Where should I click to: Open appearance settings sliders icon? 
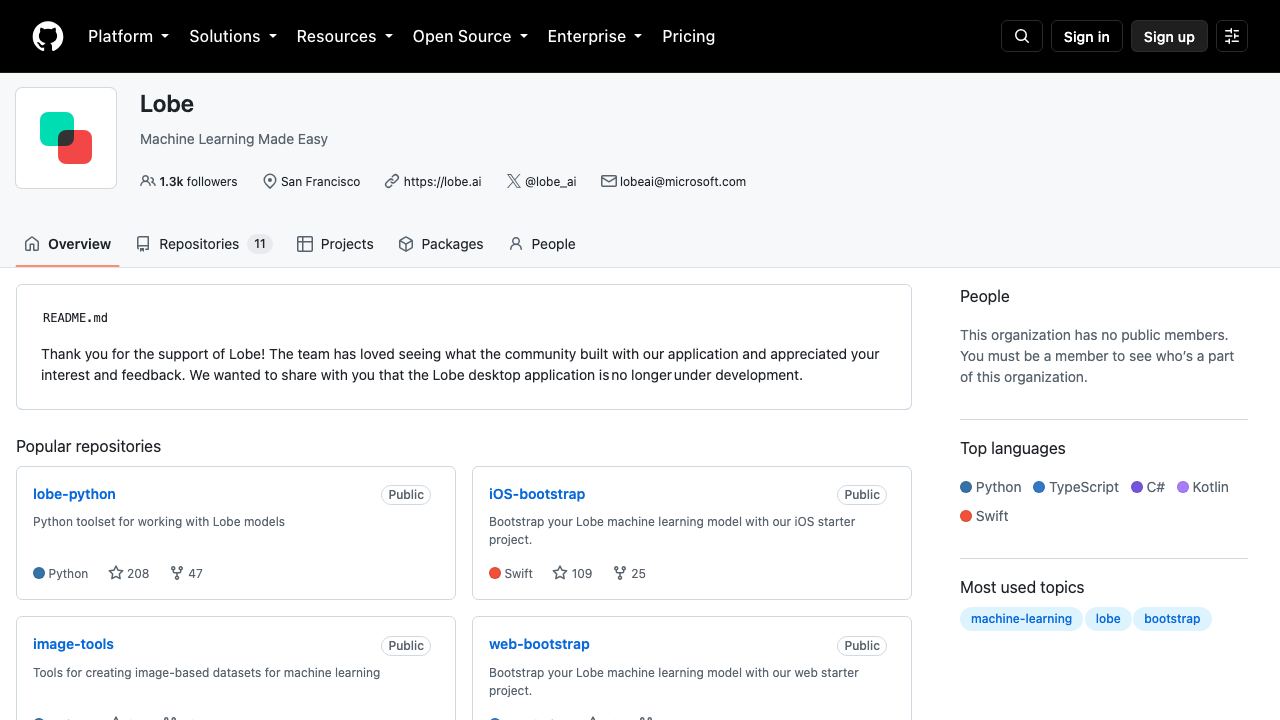pos(1232,36)
